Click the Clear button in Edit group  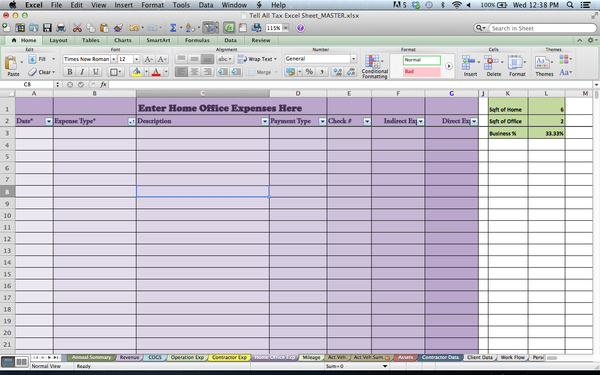41,72
